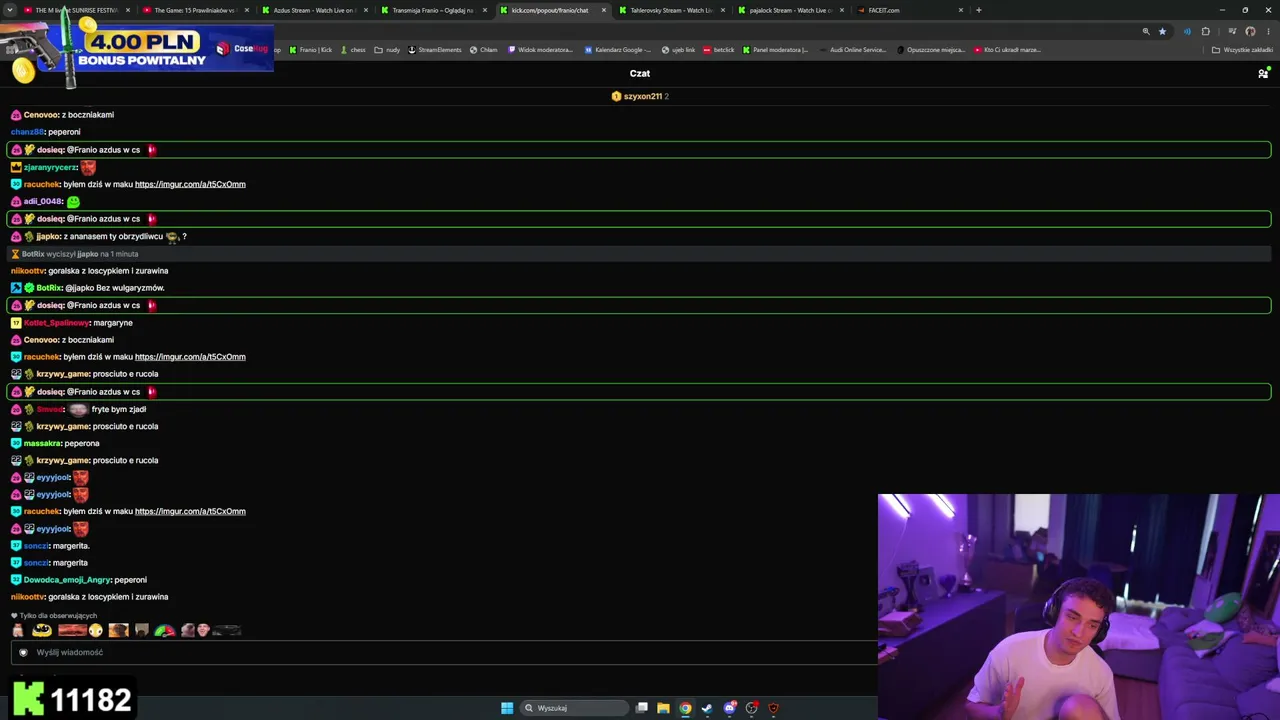Open StreamElements bookmark
Viewport: 1280px width, 720px height.
coord(435,49)
